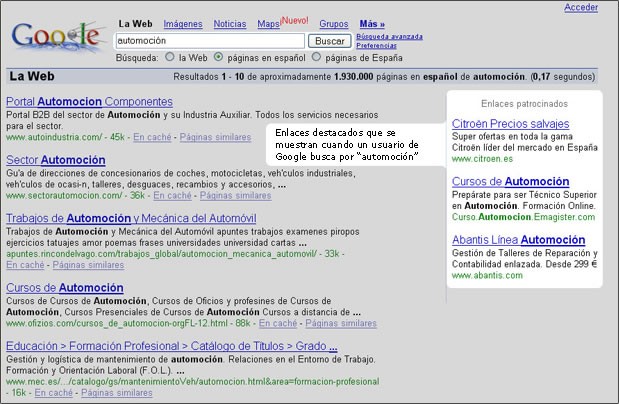
Task: Open sponsored 'Cursos de Automoción' Emagister ad
Action: point(510,182)
